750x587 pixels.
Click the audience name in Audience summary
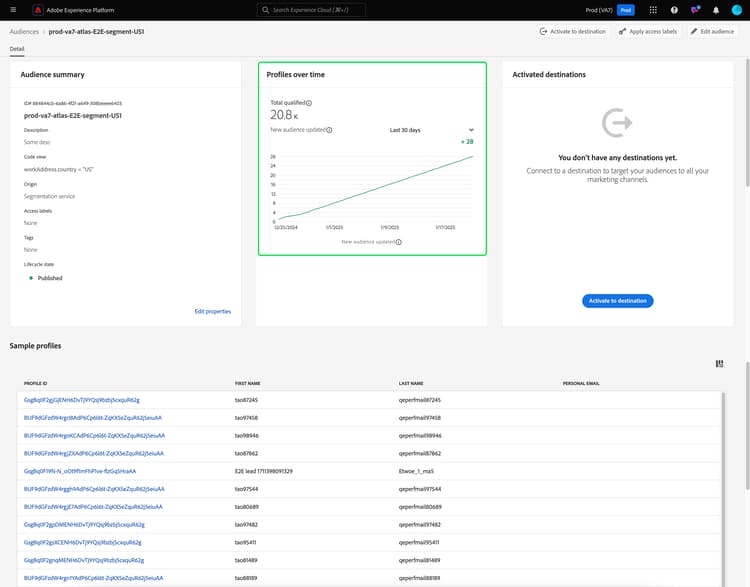coord(73,115)
